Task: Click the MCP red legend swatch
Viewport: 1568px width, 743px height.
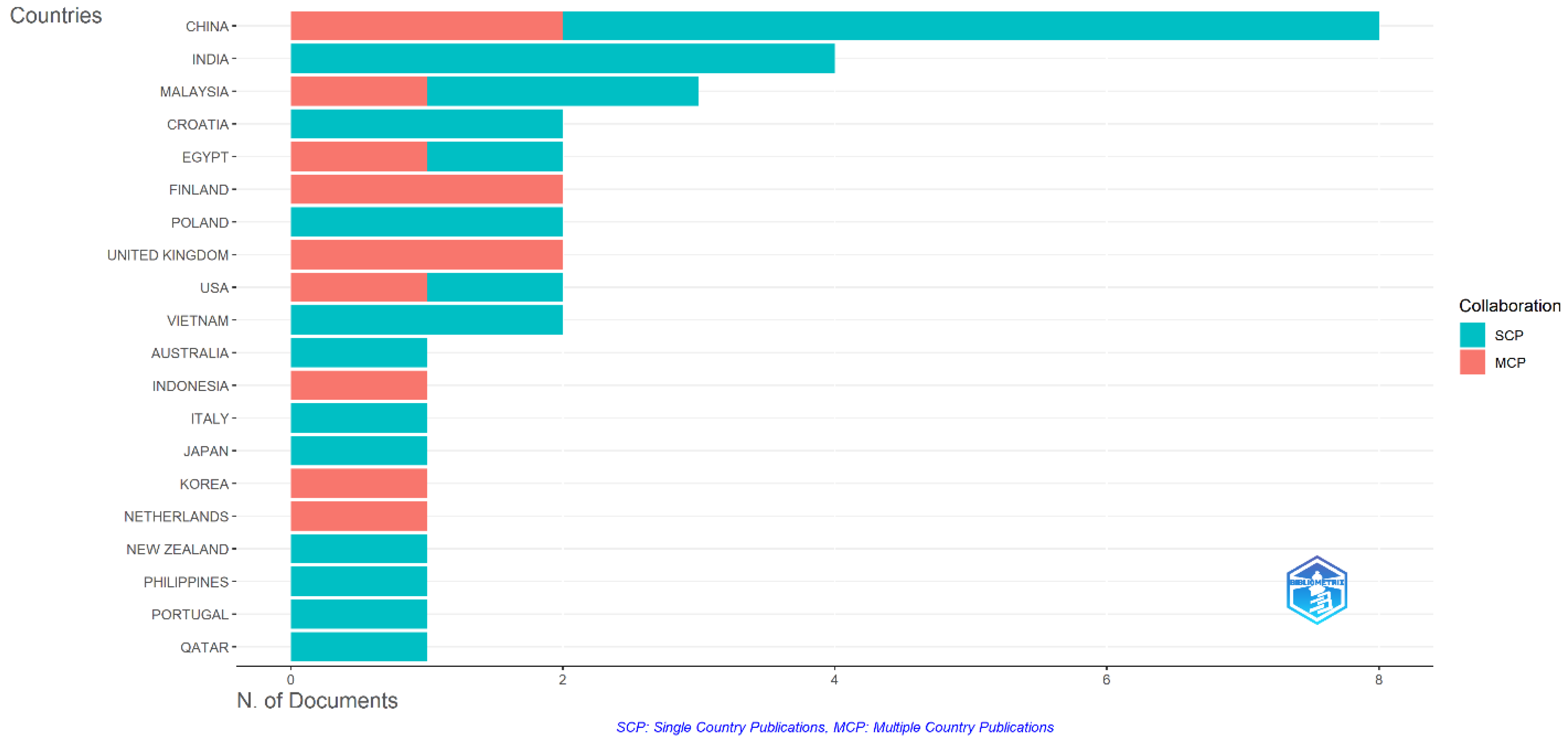Action: coord(1472,362)
